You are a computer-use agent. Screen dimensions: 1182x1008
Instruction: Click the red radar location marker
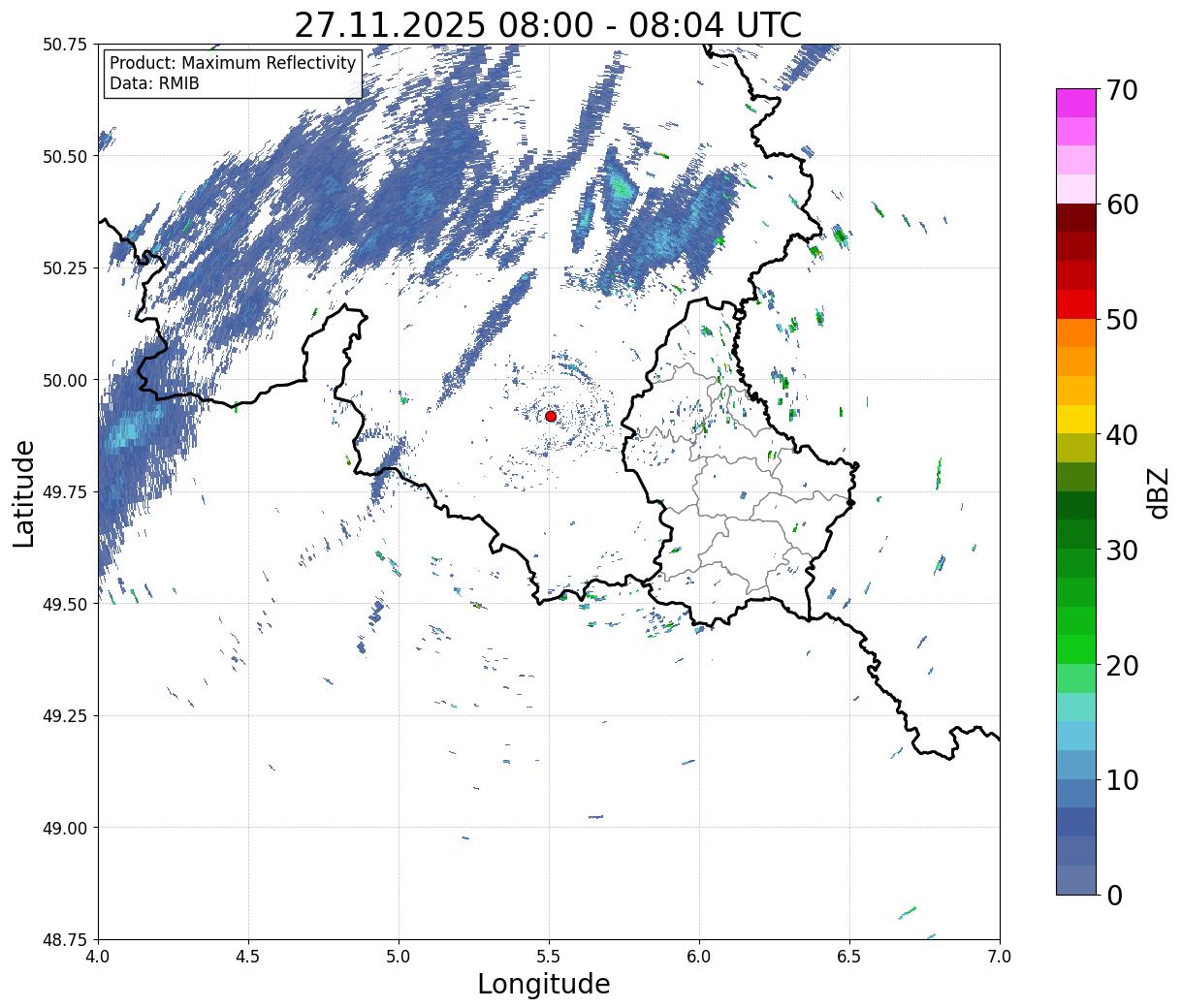[550, 416]
